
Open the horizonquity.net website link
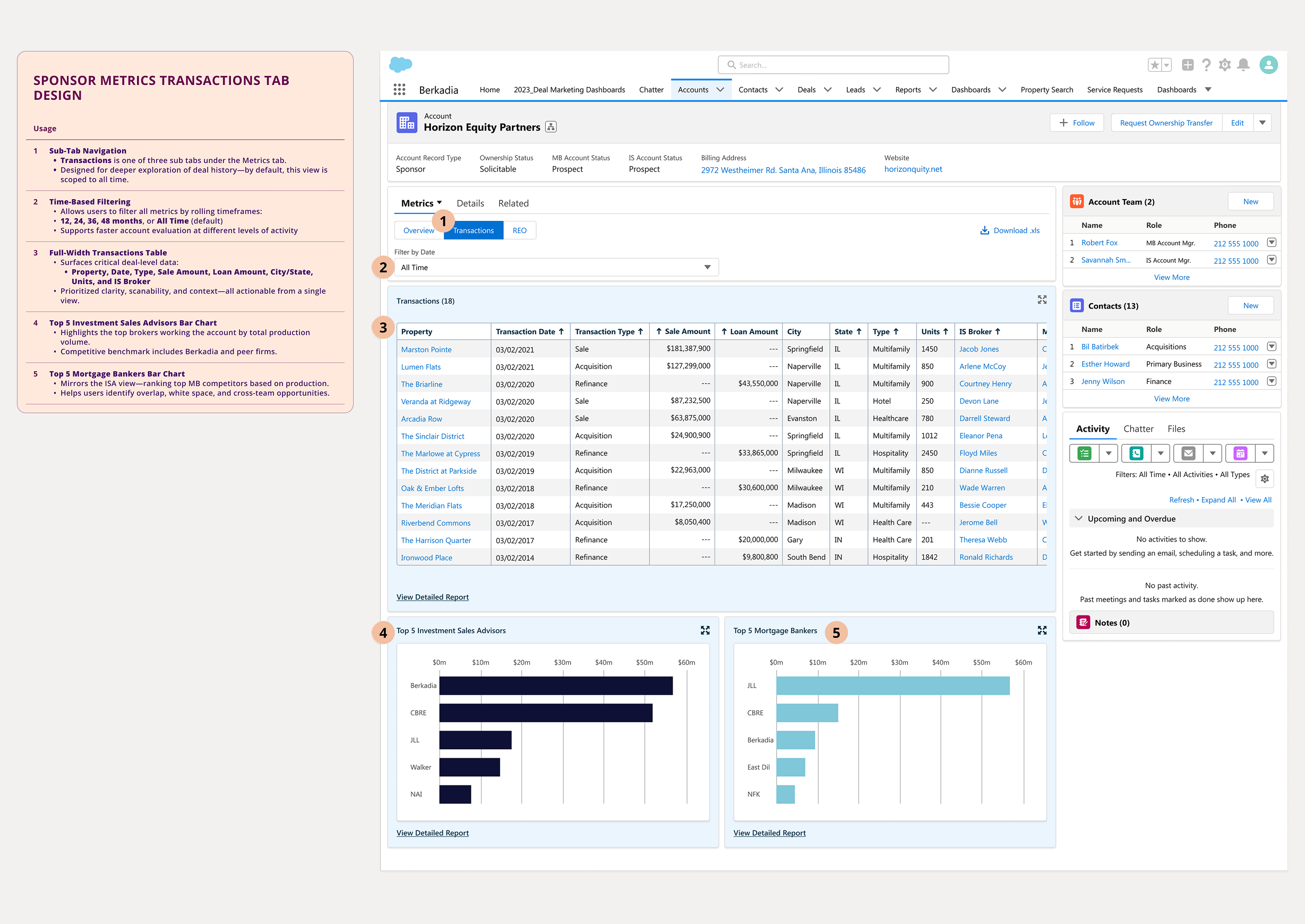(913, 169)
